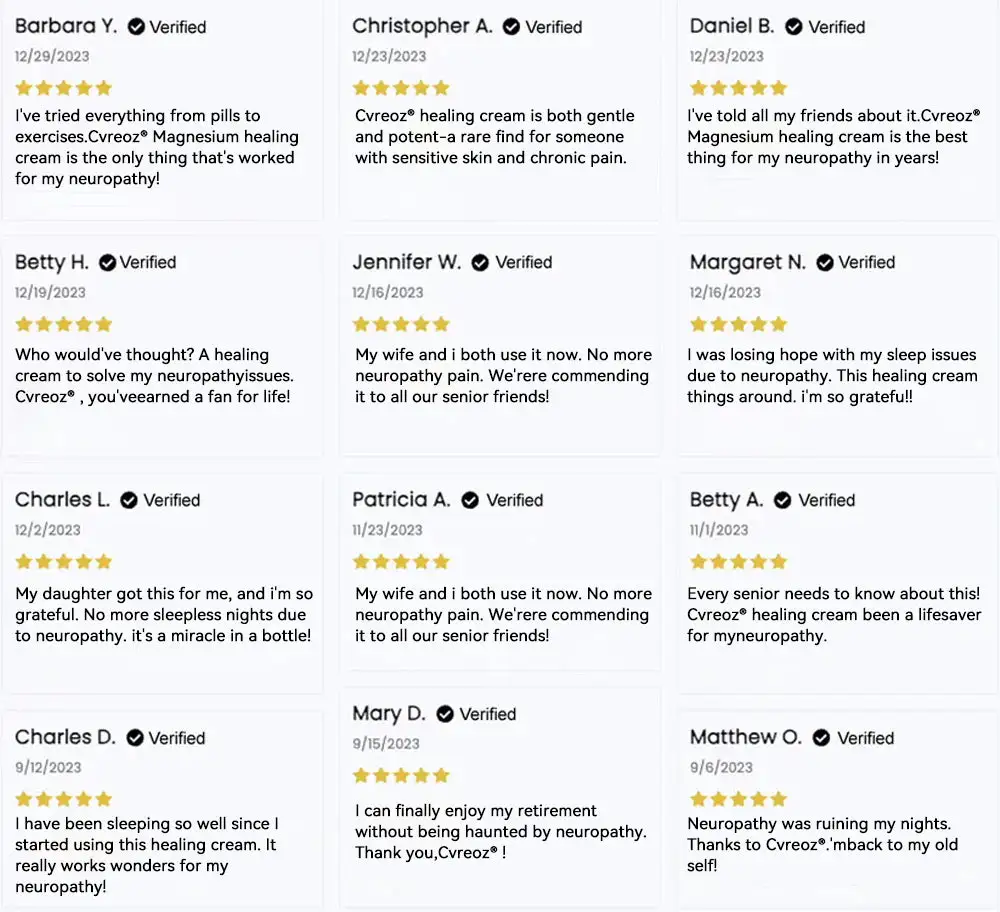Viewport: 1000px width, 912px height.
Task: Click Charles D.'s verified checkmark icon
Action: tap(135, 738)
